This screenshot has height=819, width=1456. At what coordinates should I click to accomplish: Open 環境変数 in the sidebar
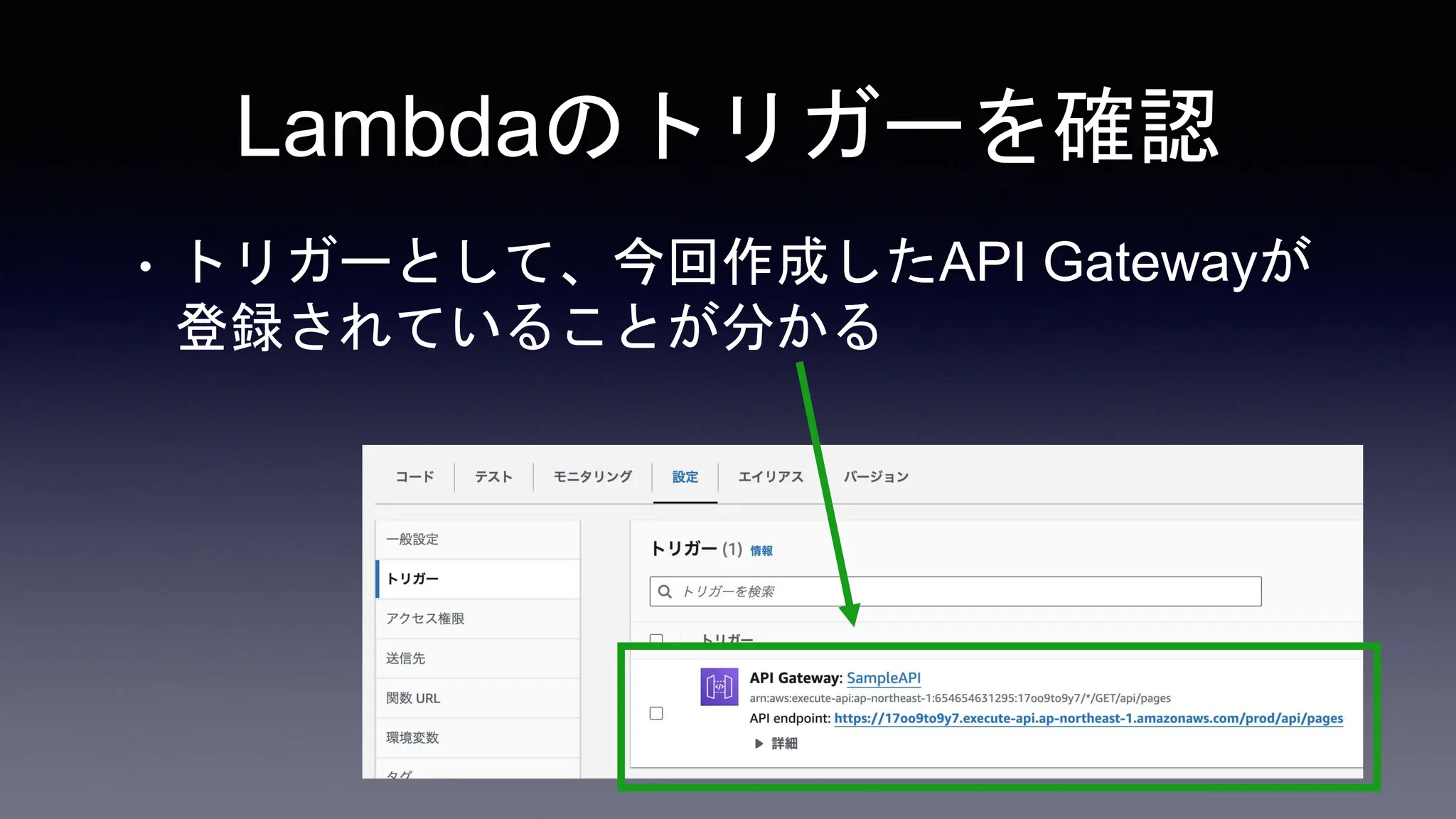(412, 738)
